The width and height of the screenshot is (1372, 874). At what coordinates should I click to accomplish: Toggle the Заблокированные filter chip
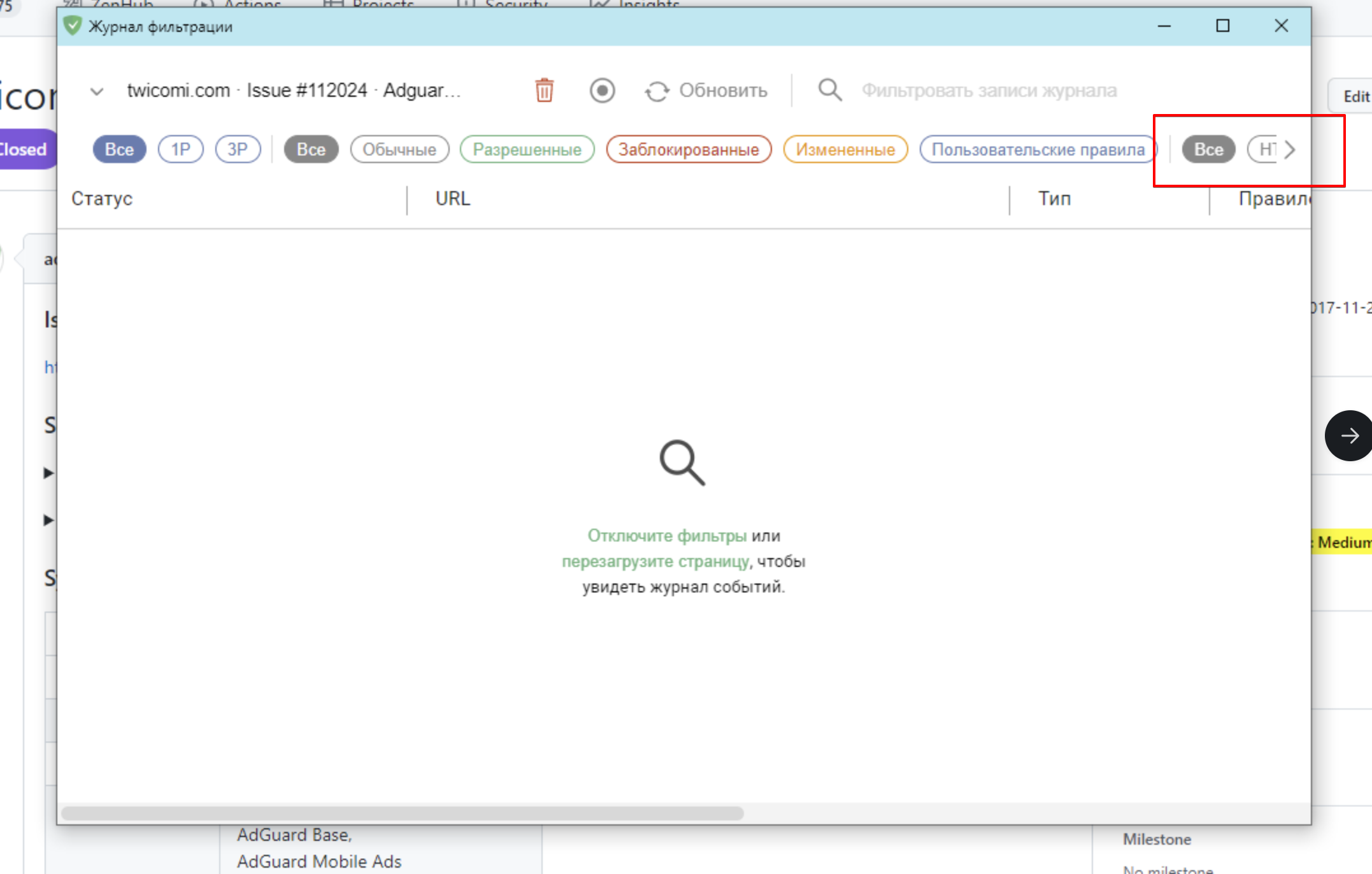point(688,149)
